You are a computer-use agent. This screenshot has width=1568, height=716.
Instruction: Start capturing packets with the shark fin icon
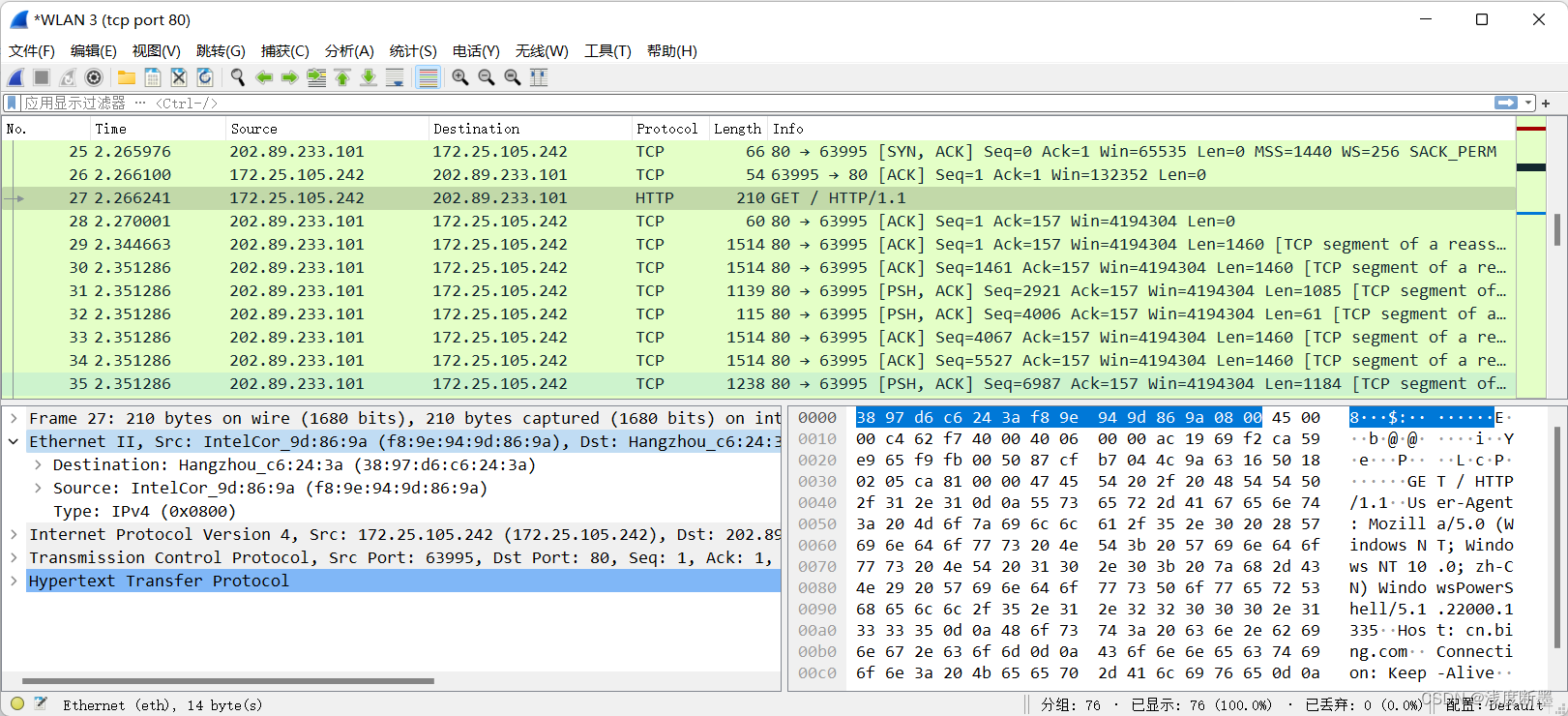[x=16, y=77]
